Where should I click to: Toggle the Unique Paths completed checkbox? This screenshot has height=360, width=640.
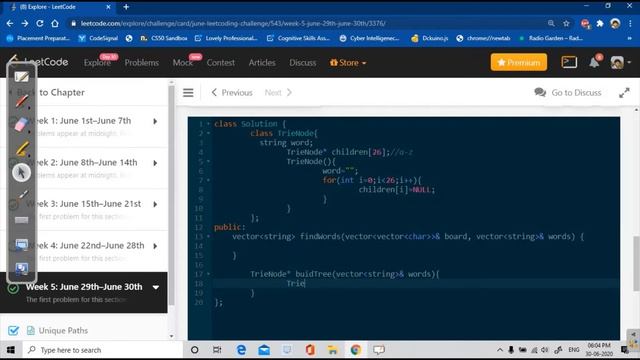click(x=13, y=330)
